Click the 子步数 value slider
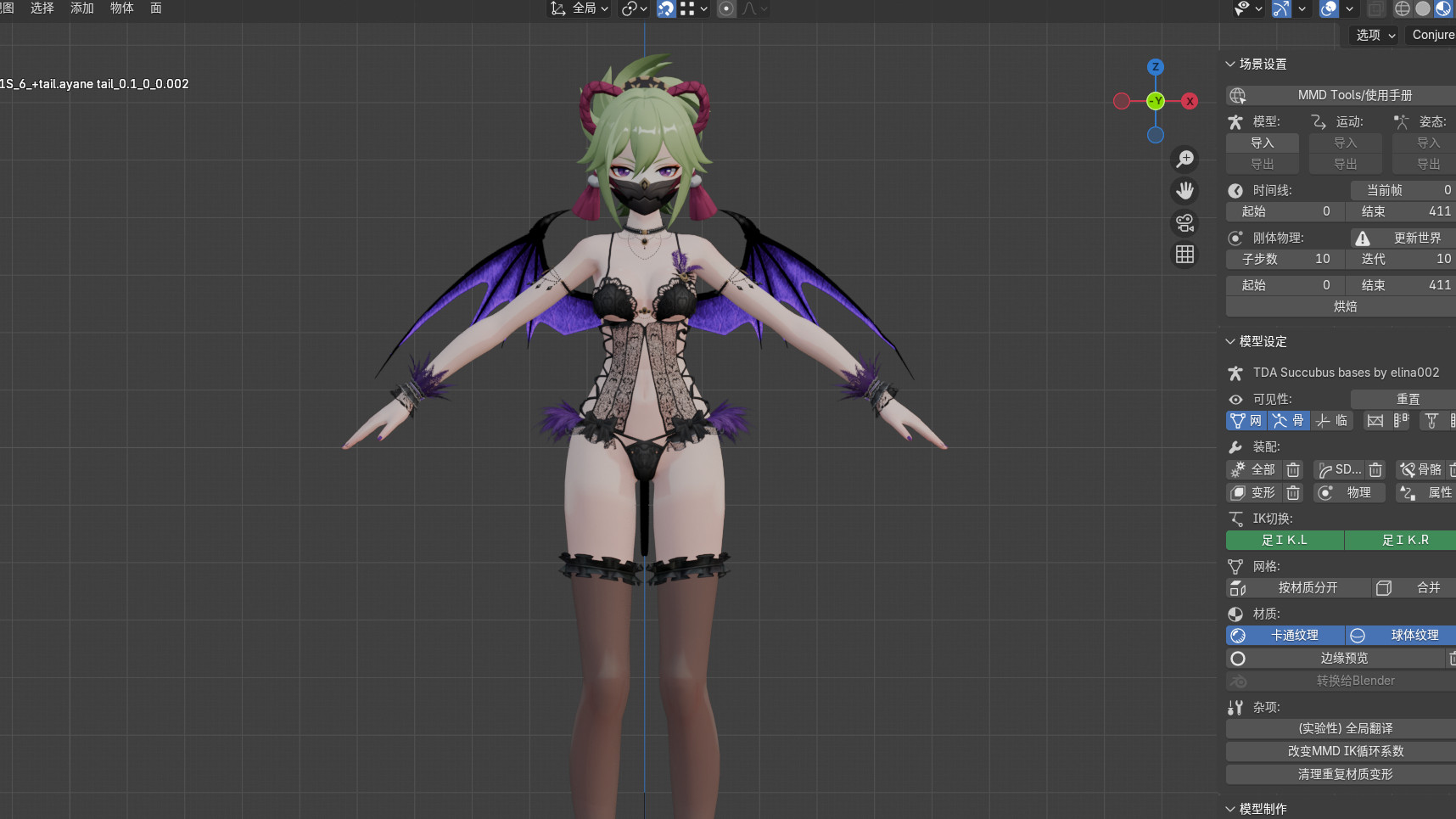1456x819 pixels. [x=1285, y=259]
